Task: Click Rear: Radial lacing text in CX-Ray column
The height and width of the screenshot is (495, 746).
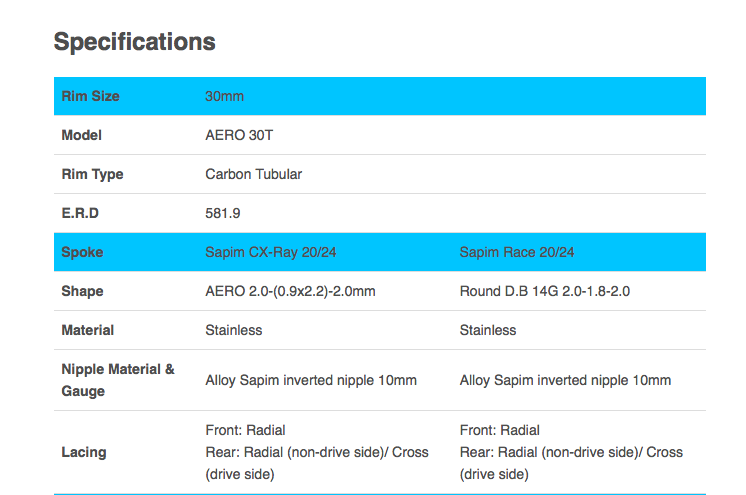Action: [x=317, y=463]
